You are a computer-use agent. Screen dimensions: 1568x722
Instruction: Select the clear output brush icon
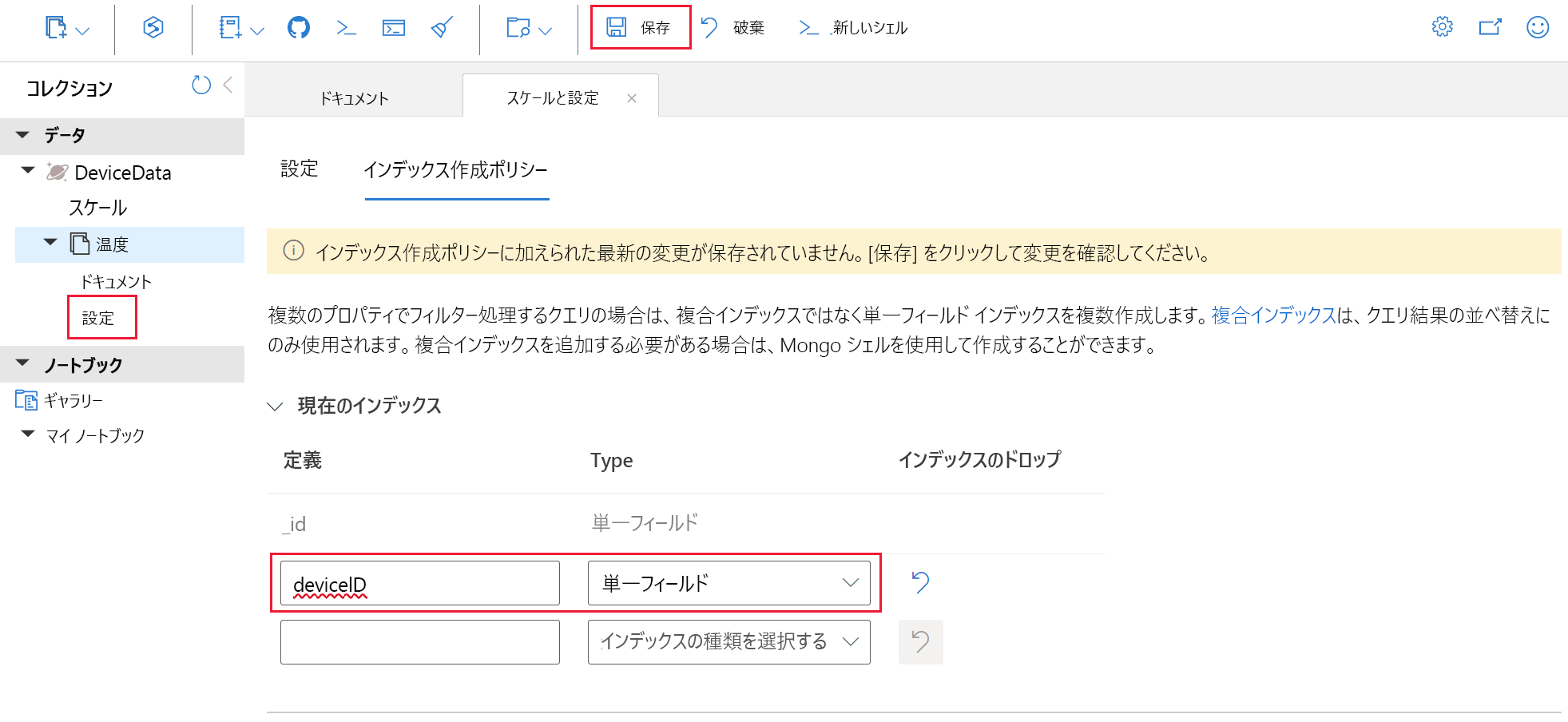click(x=441, y=26)
